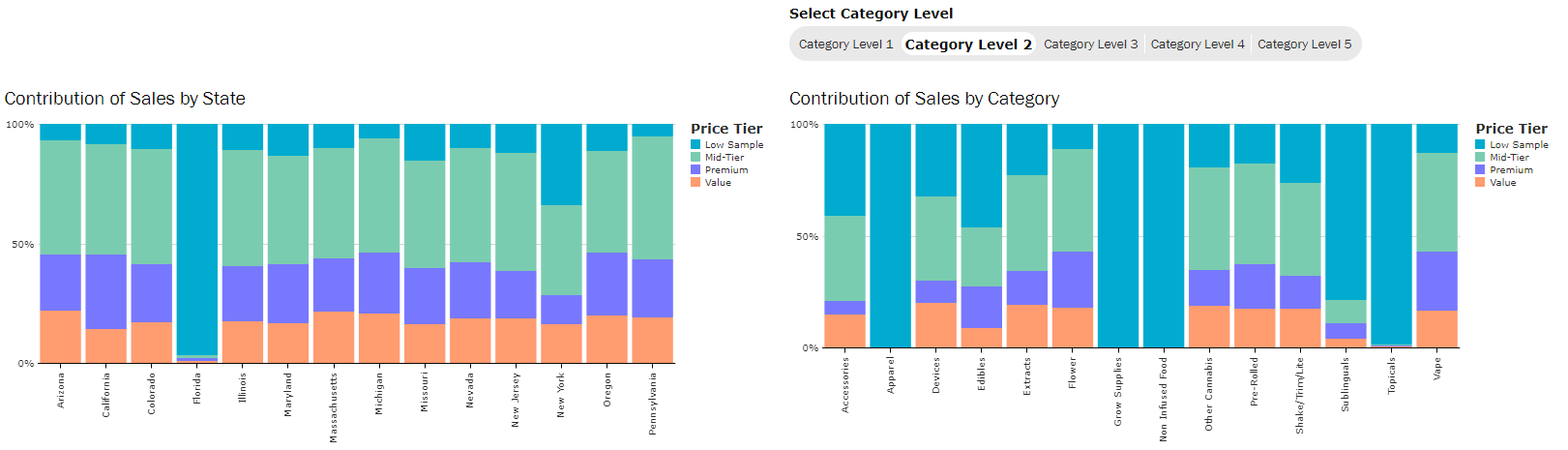The width and height of the screenshot is (1568, 450).
Task: Select the Sublinguals Low Sample segment
Action: pos(1346,211)
